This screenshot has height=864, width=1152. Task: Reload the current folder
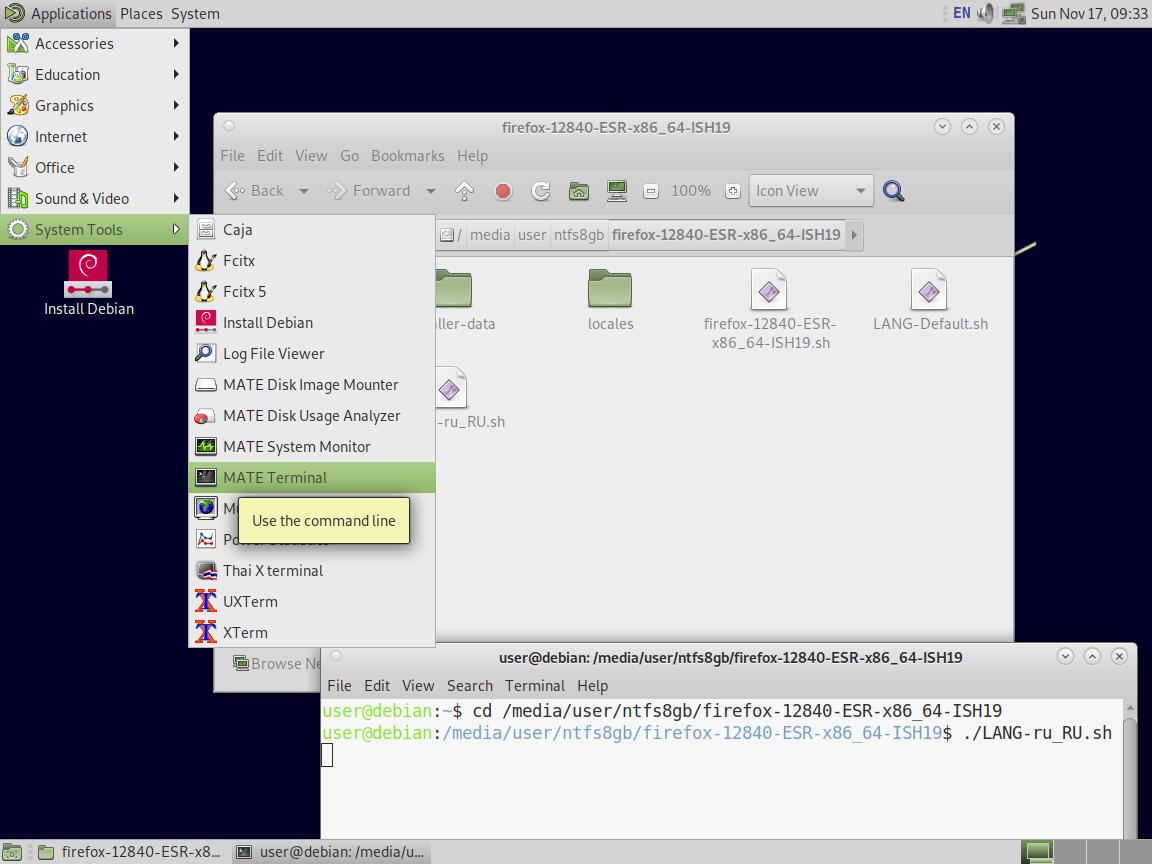(541, 191)
